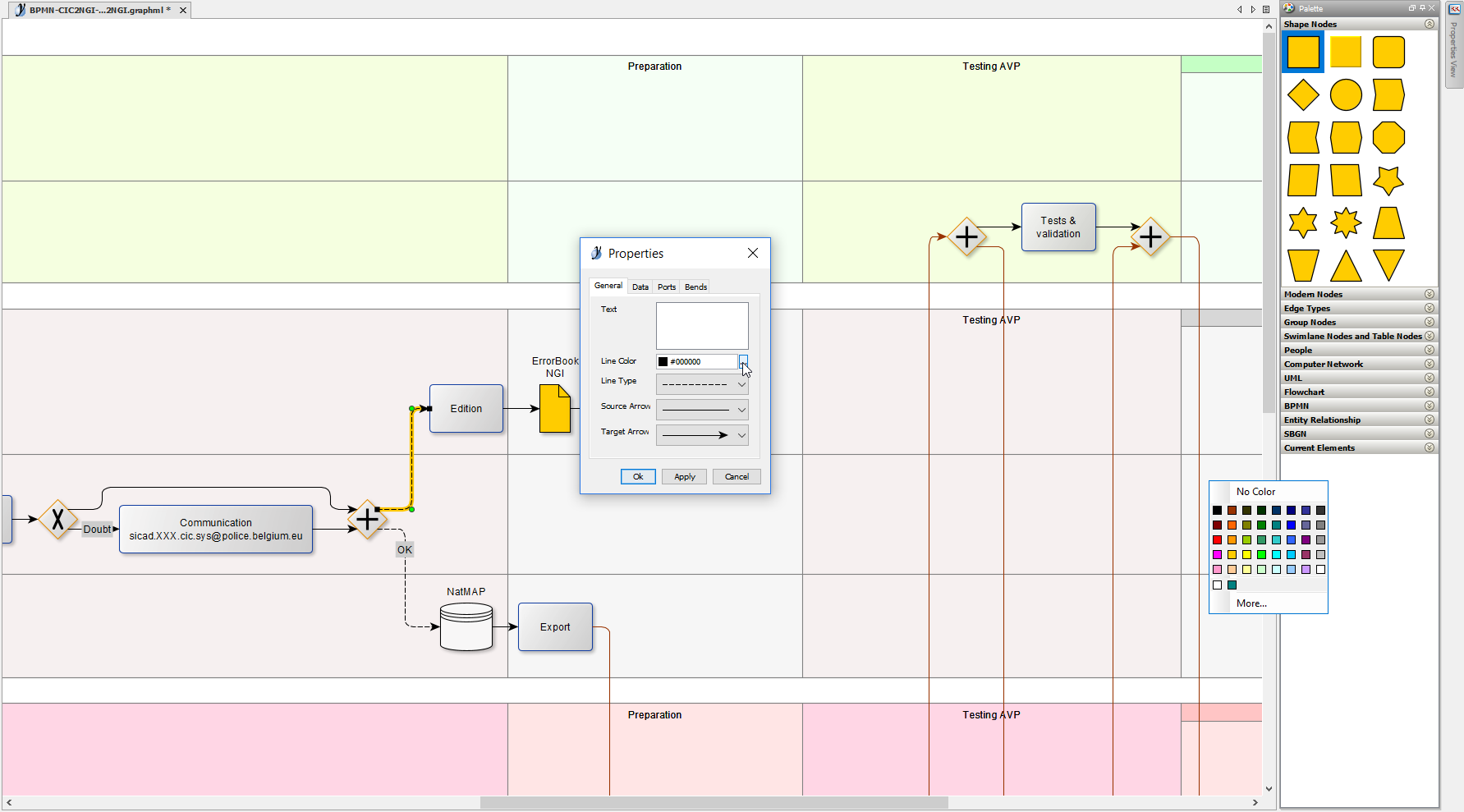Click inside the Text input field
The image size is (1464, 812).
702,325
